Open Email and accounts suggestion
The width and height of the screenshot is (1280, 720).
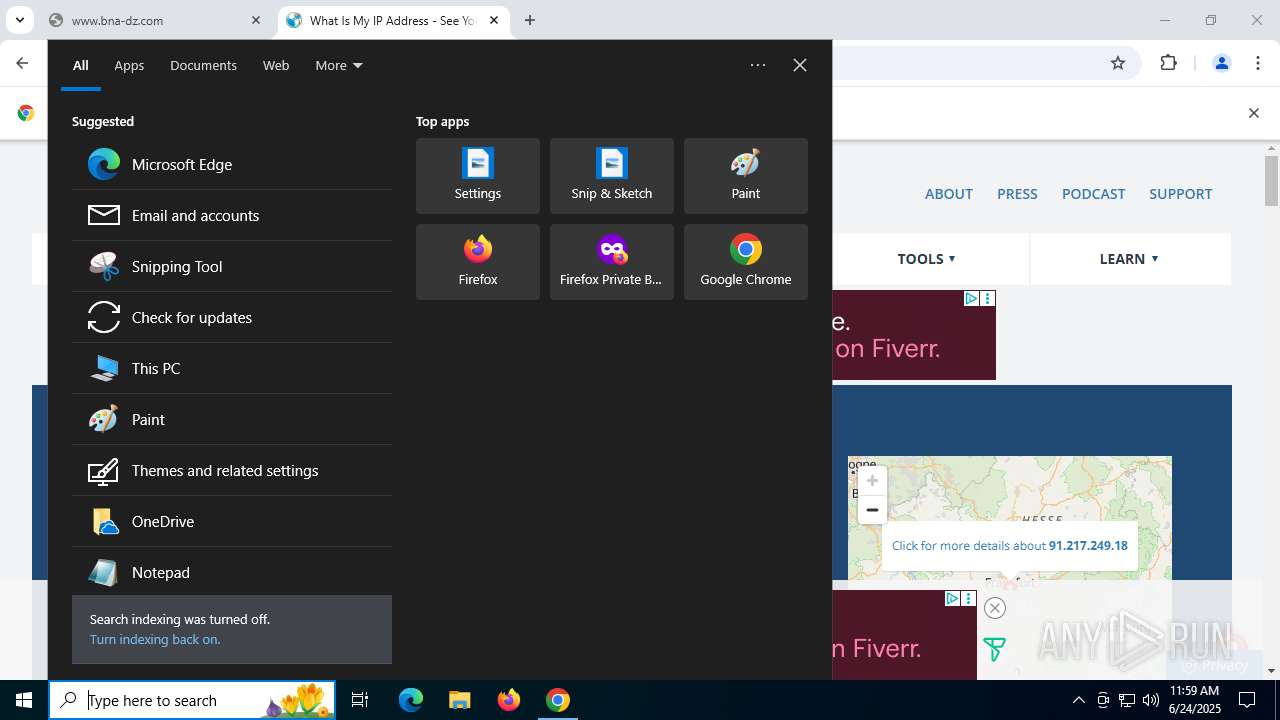pos(232,215)
